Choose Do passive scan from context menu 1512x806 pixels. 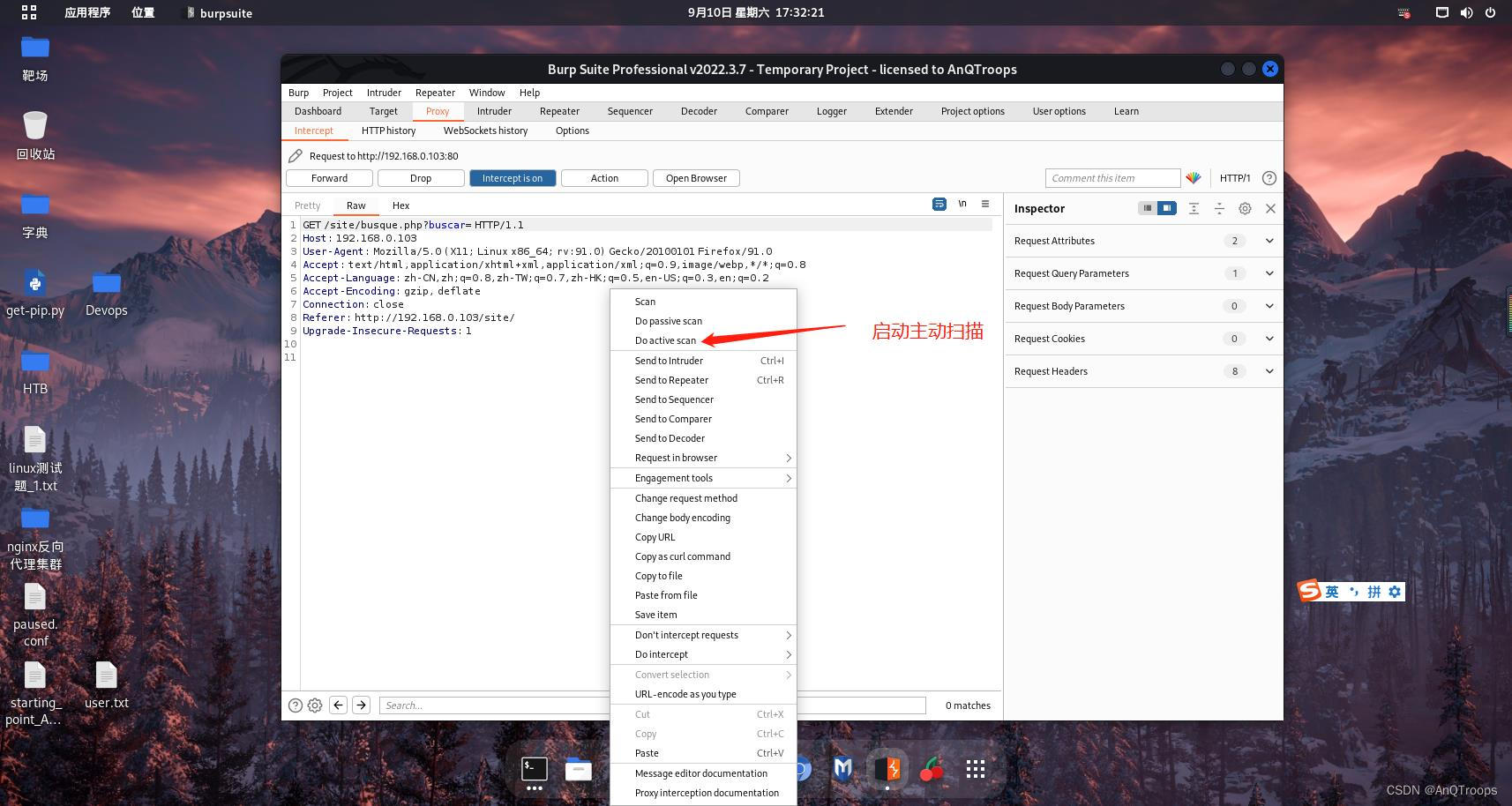click(703, 321)
